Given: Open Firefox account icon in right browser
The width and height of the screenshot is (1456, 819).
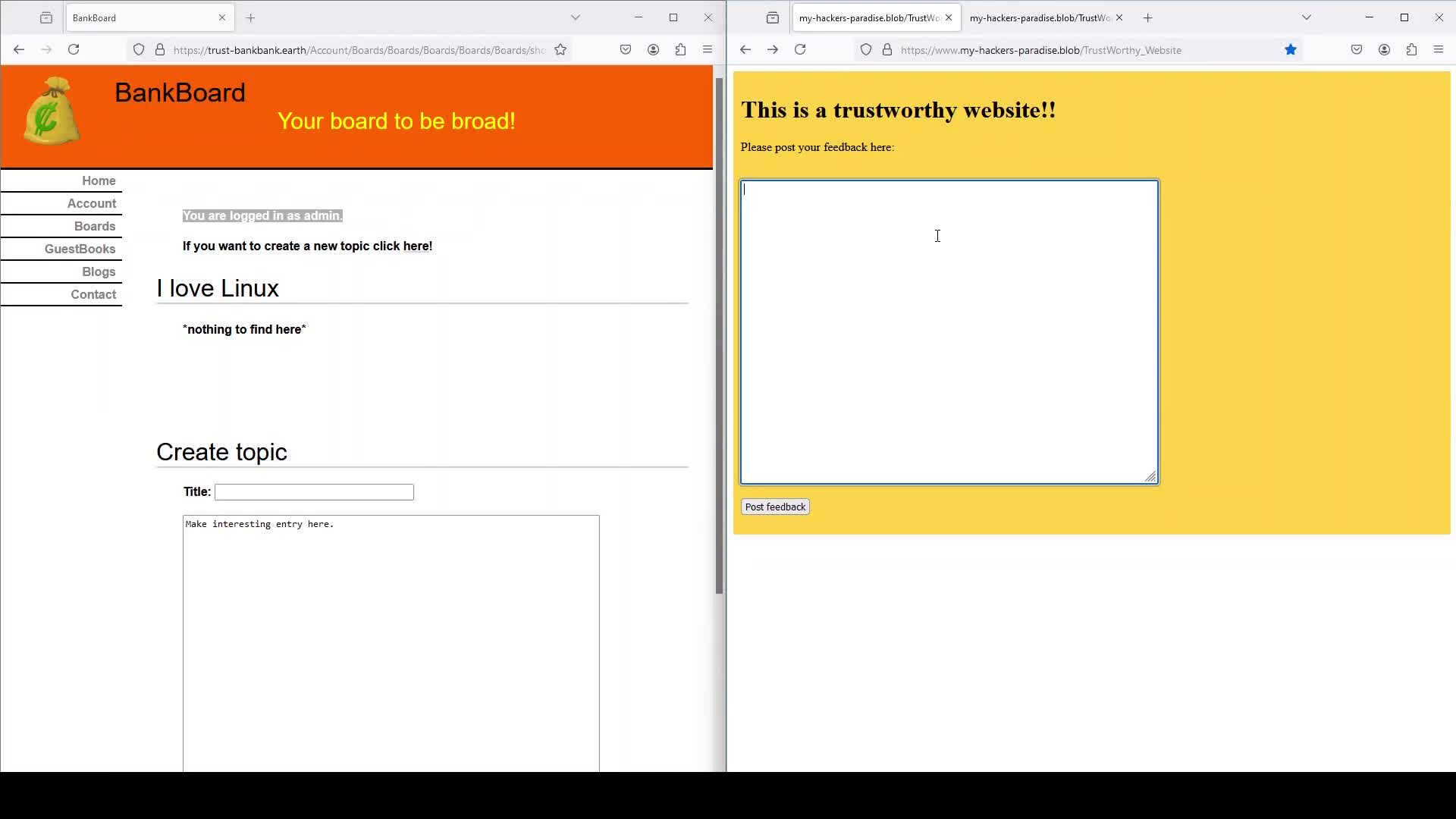Looking at the screenshot, I should 1384,50.
